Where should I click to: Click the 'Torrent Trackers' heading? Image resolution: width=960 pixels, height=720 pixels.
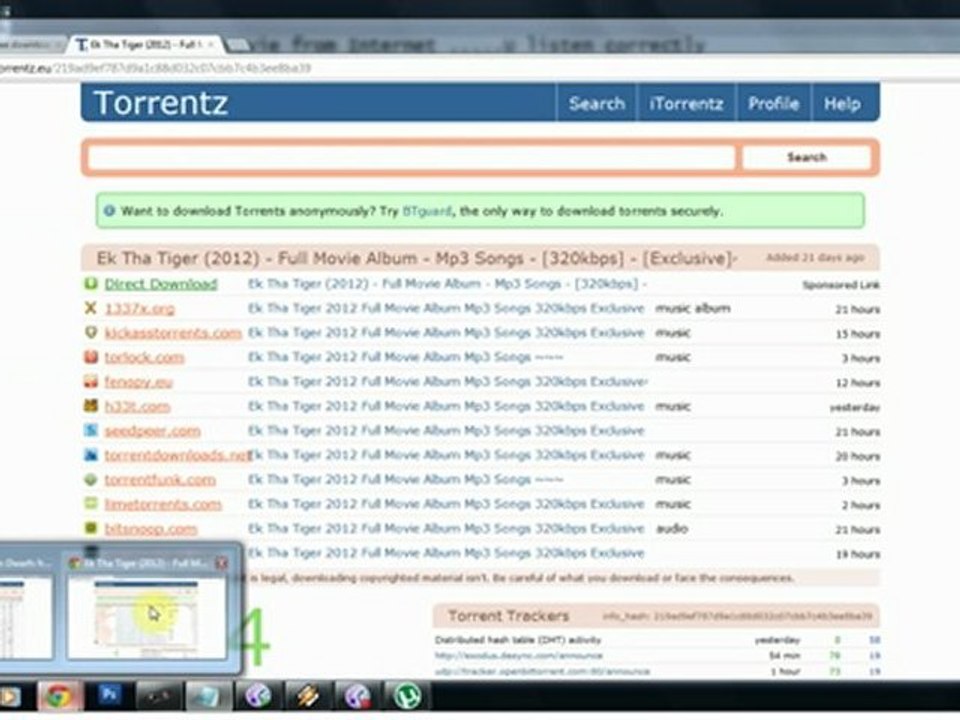click(509, 616)
